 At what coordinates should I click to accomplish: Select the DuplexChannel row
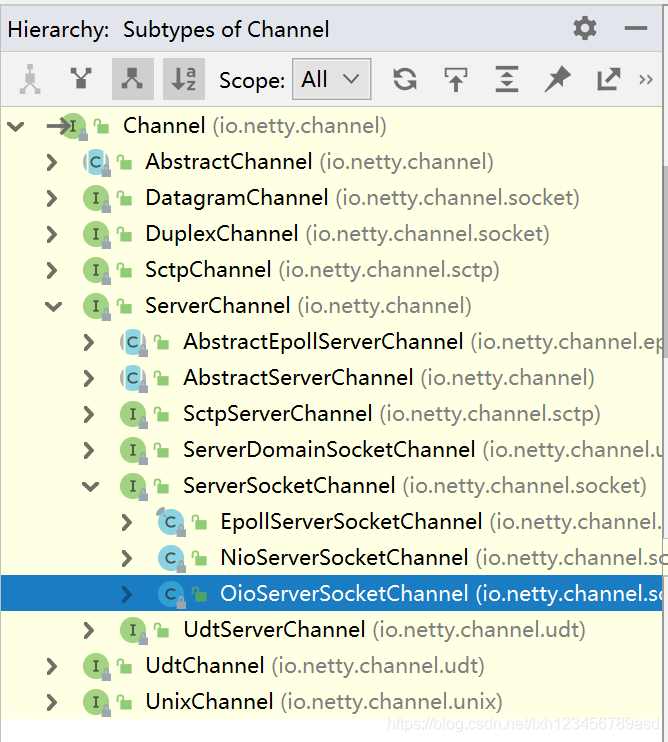click(331, 234)
